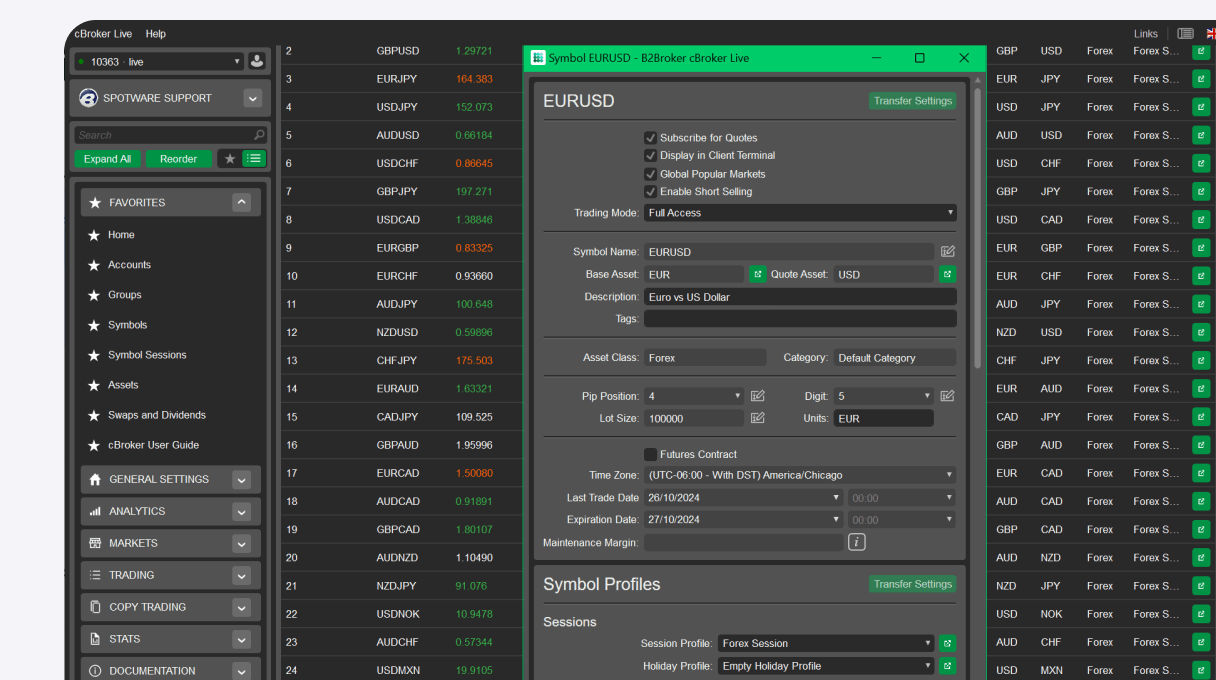Viewport: 1216px width, 680px height.
Task: Open the Trading Mode dropdown
Action: click(x=800, y=213)
